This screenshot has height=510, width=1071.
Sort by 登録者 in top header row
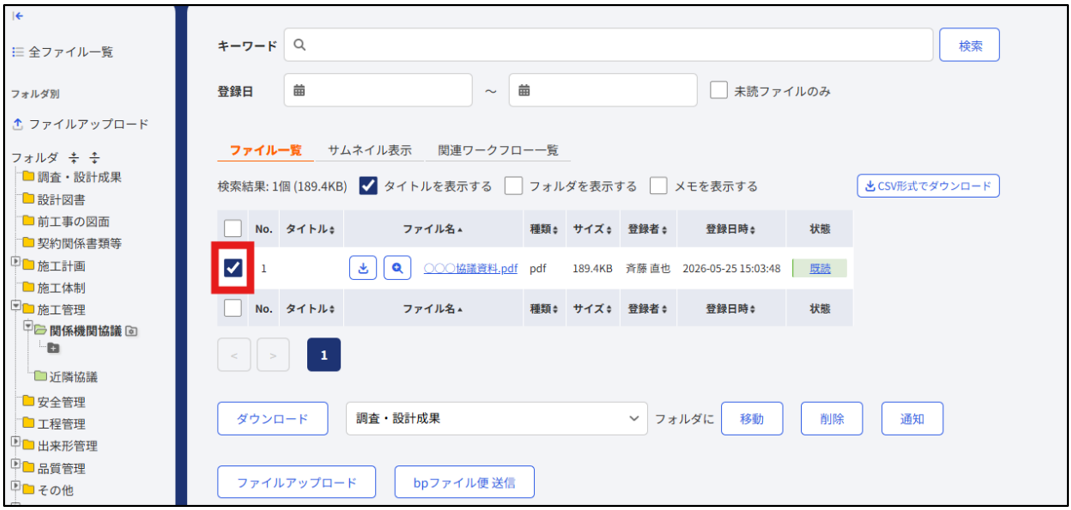648,229
